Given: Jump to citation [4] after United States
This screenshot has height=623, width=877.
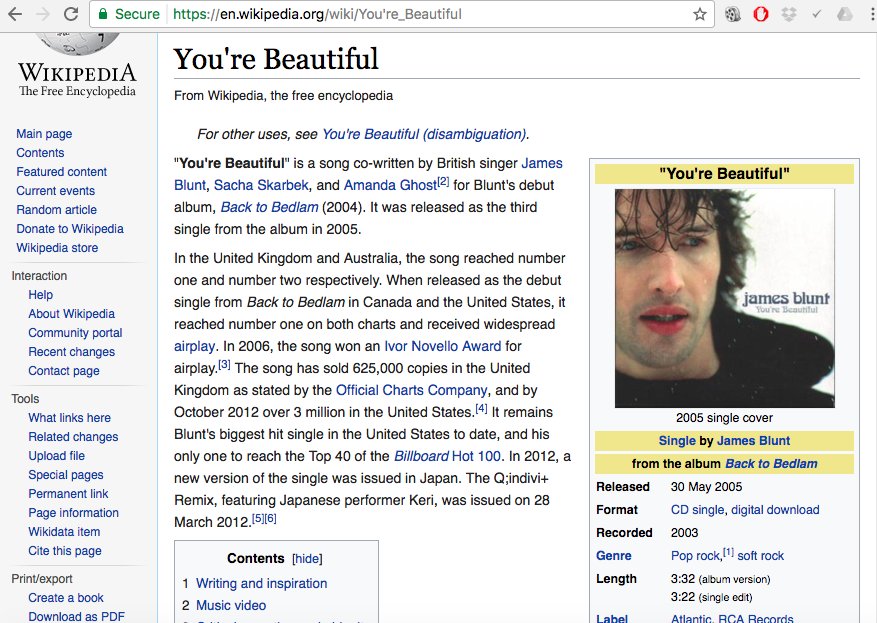Looking at the screenshot, I should pyautogui.click(x=481, y=408).
